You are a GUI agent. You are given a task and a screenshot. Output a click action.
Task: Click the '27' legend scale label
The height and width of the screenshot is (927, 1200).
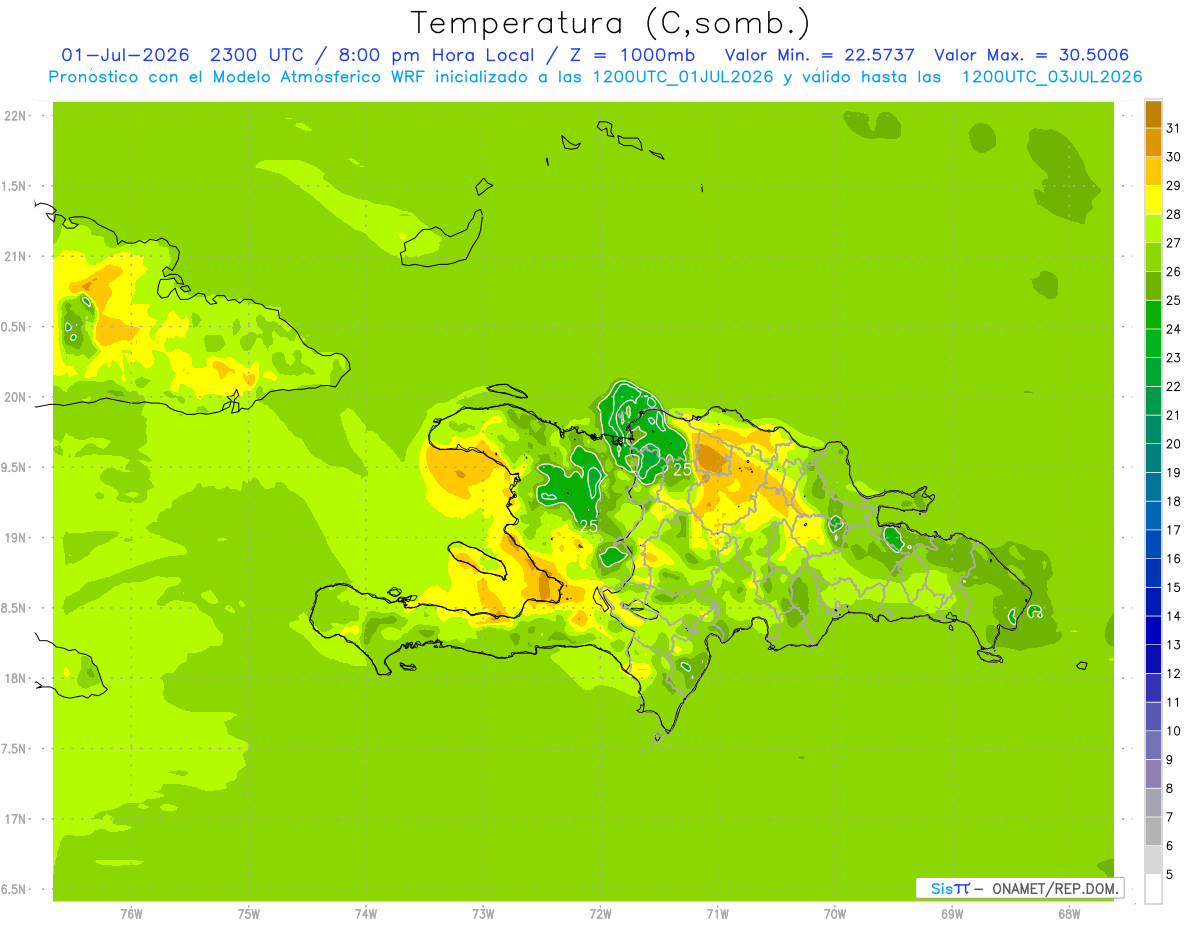tap(1173, 243)
